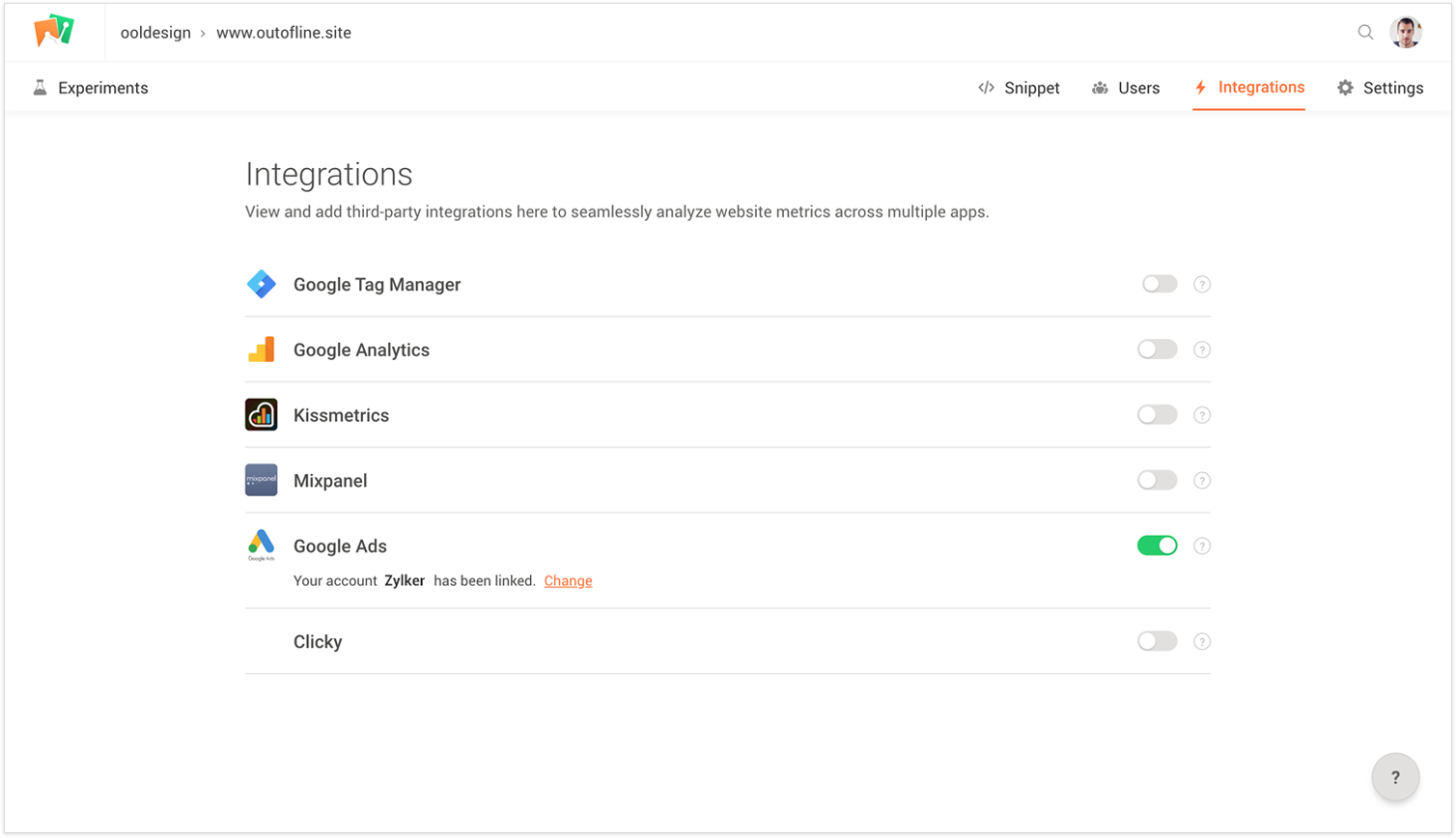Click the Kissmetrics logo icon
This screenshot has height=838, width=1456.
pyautogui.click(x=262, y=415)
